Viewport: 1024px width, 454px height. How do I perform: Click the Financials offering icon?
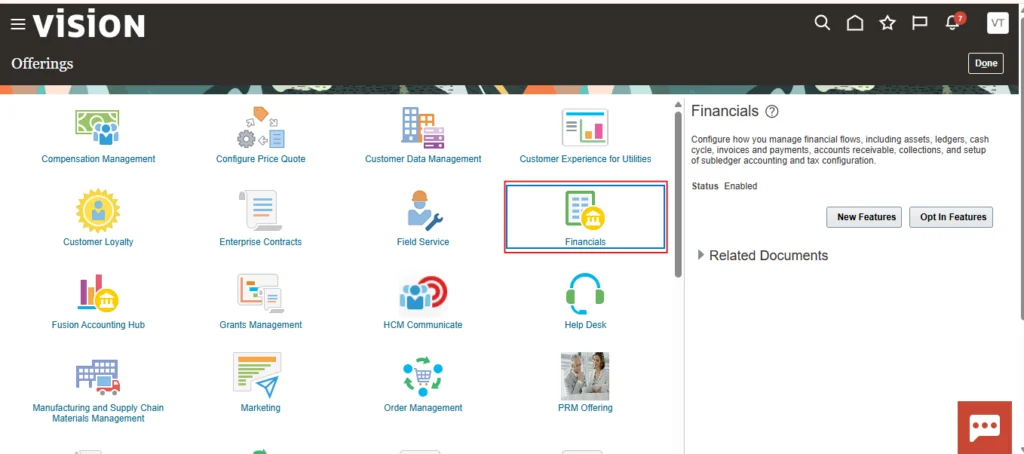(584, 210)
